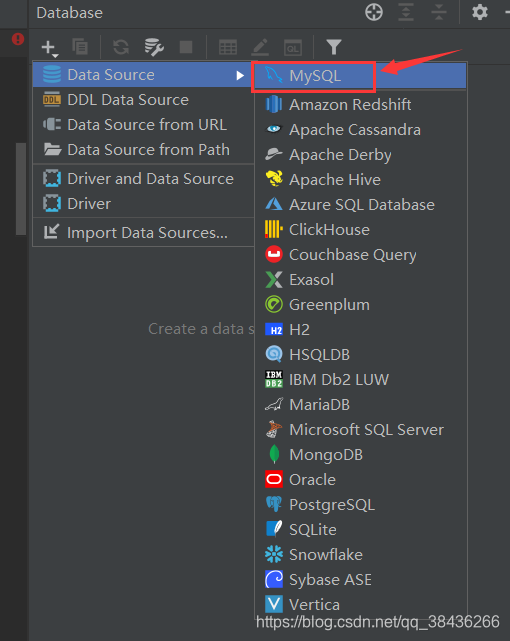Screen dimensions: 510x641
Task: Select PostgreSQL data source
Action: click(360, 504)
